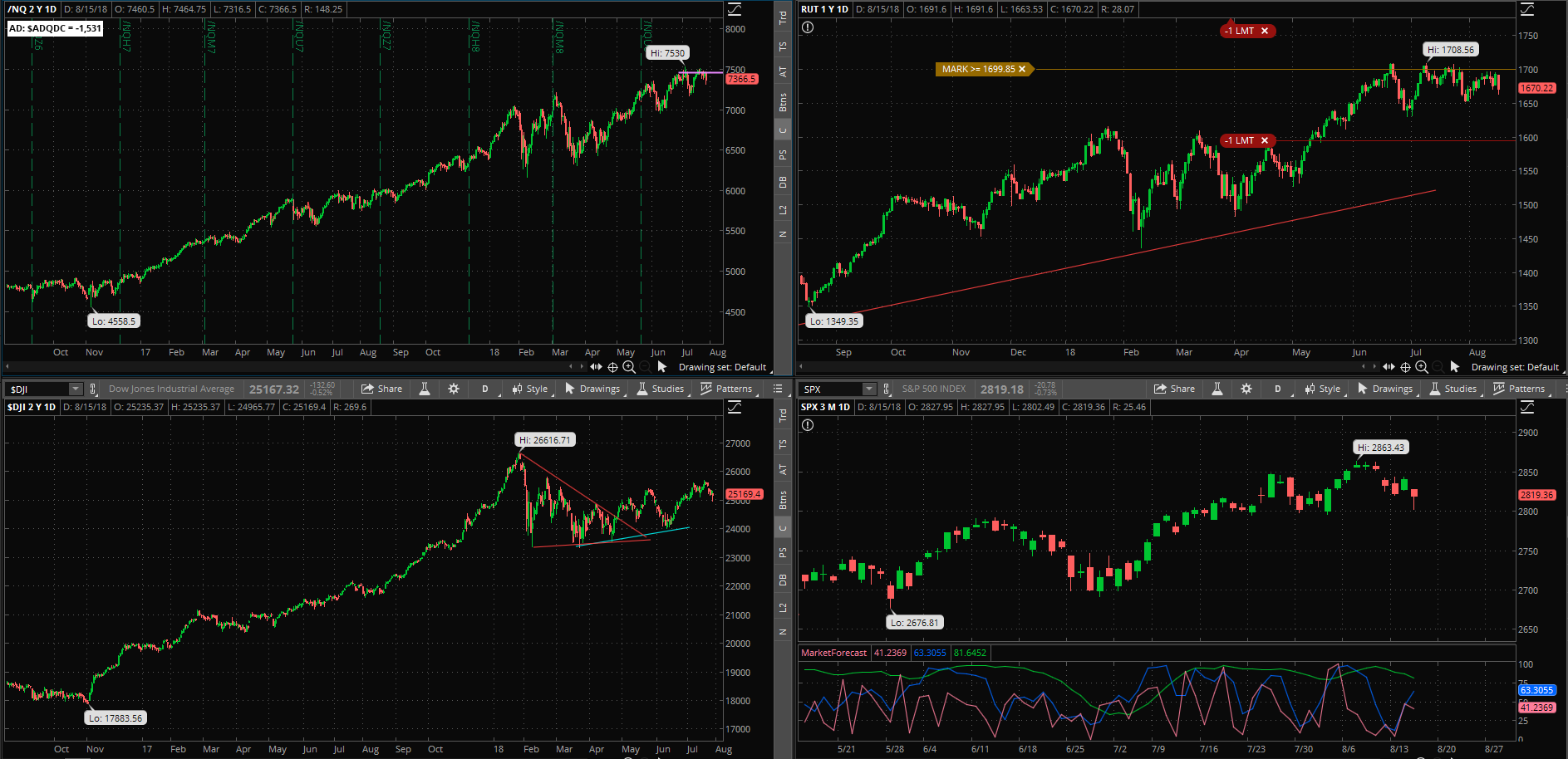The height and width of the screenshot is (759, 1568).
Task: Click pan left-right arrows icon under /NQ chart
Action: coord(596,367)
